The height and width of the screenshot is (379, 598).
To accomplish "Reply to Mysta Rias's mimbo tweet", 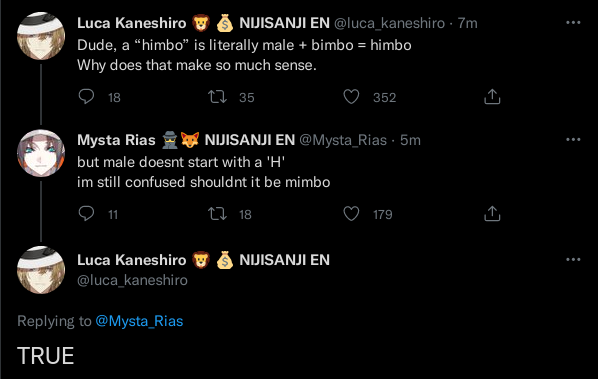I will tap(86, 214).
